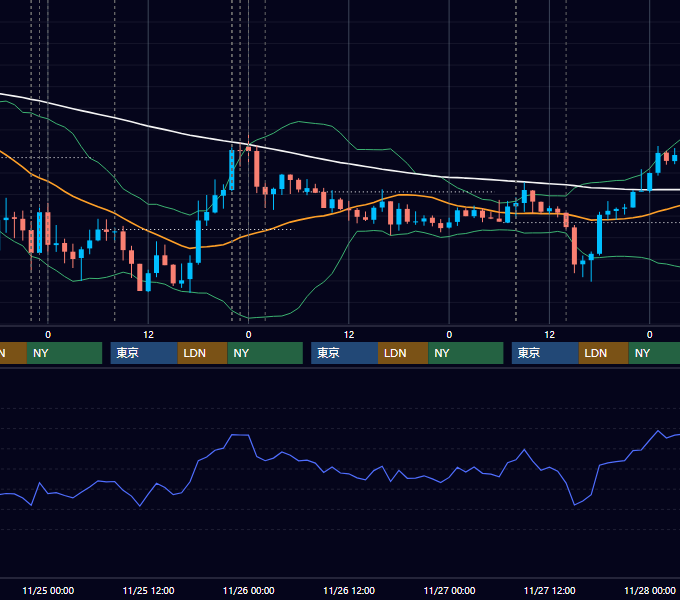This screenshot has height=600, width=680.
Task: Click the hour label 0 above 11/27 00:00
Action: 449,335
